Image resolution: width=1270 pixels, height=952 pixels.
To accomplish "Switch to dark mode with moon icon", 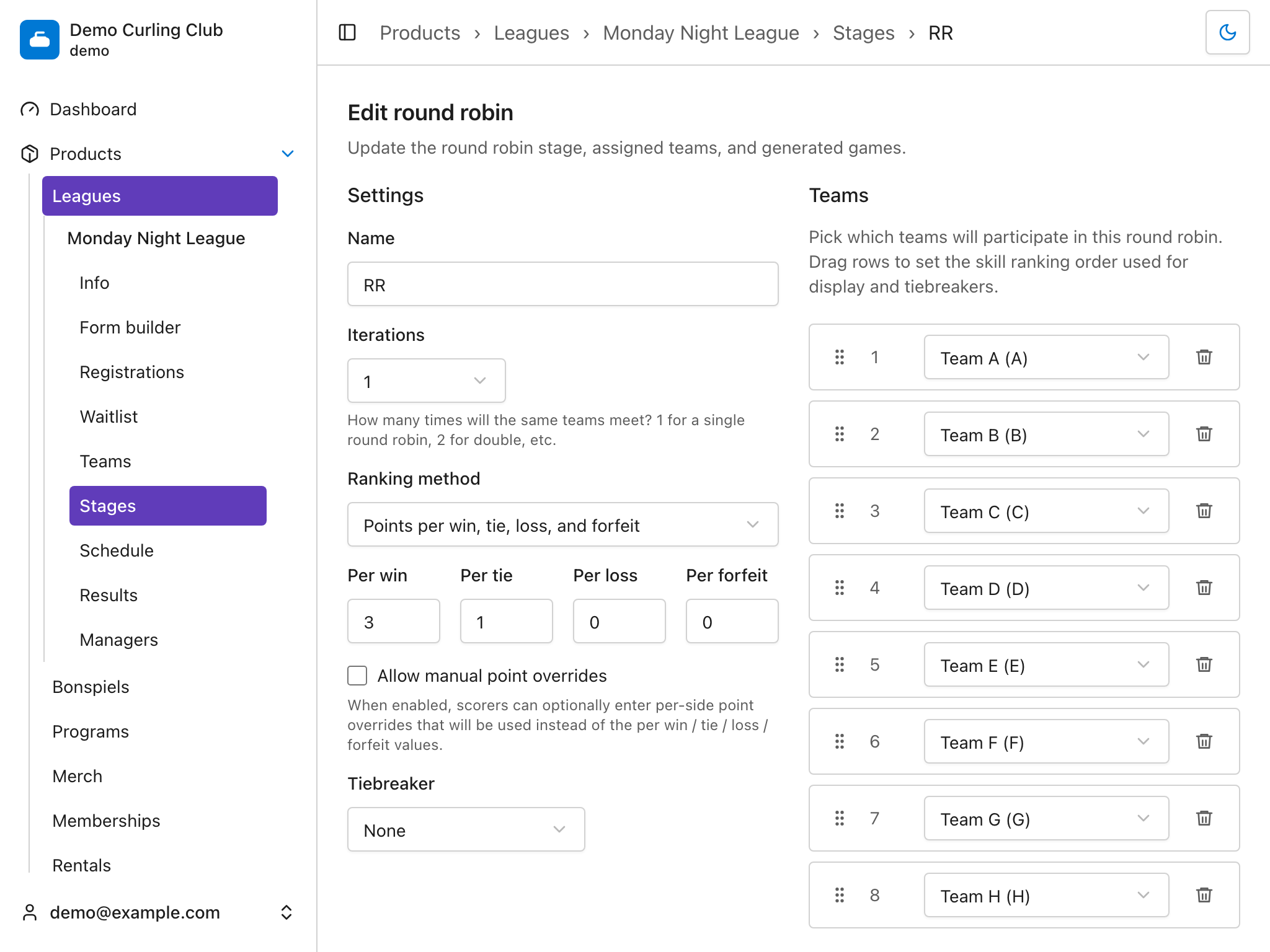I will coord(1227,32).
